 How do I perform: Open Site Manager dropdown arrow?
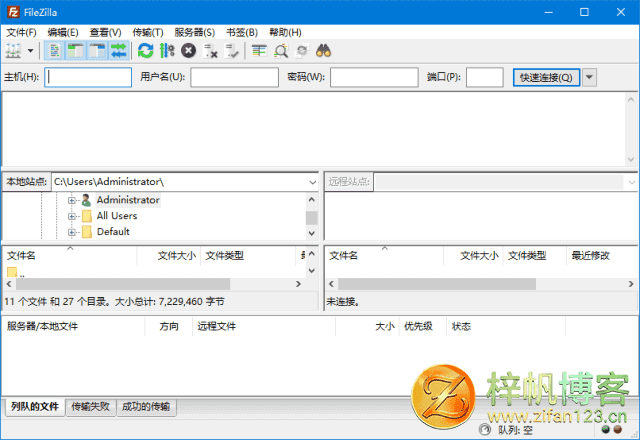point(30,51)
